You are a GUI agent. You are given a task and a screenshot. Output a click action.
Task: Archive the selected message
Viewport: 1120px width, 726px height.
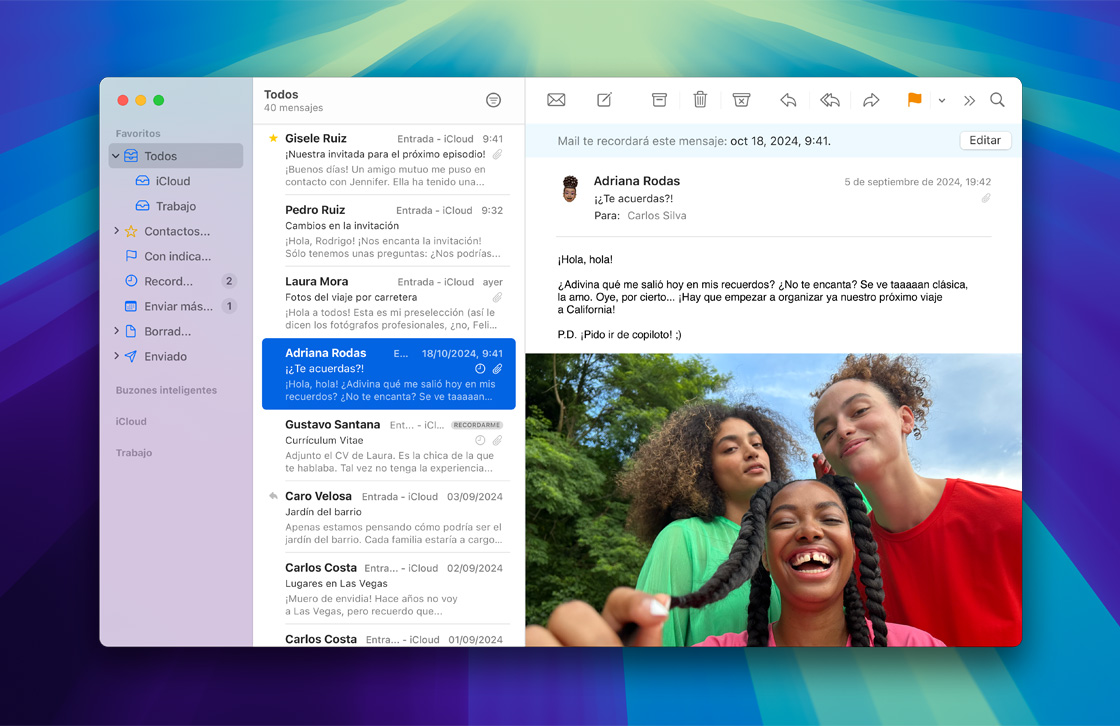pyautogui.click(x=659, y=100)
